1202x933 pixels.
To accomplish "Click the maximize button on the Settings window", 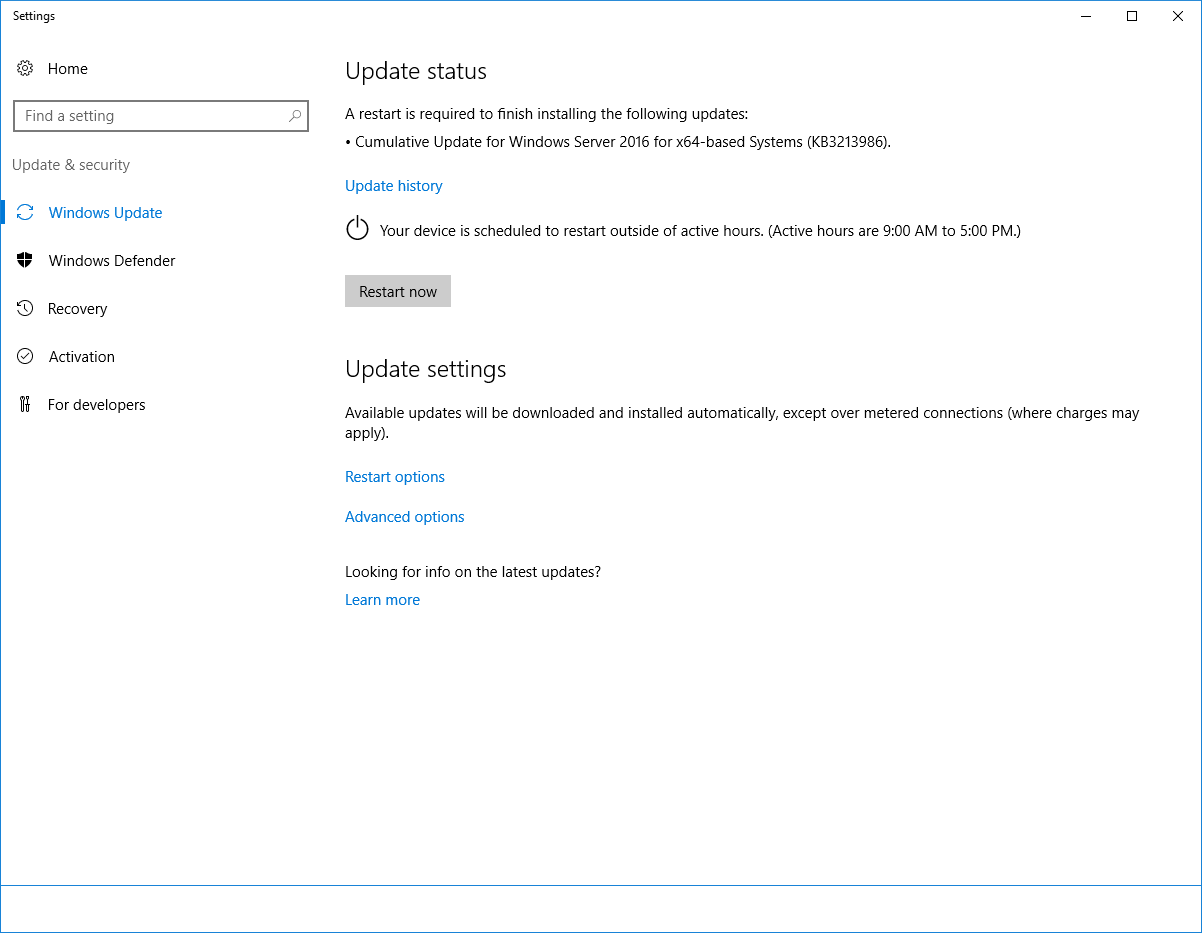I will click(1131, 16).
